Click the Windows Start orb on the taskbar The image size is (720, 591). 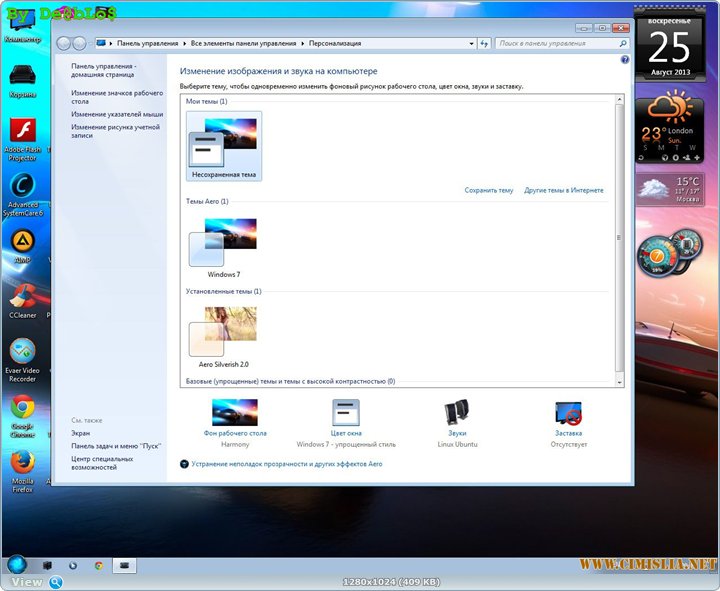[x=17, y=565]
